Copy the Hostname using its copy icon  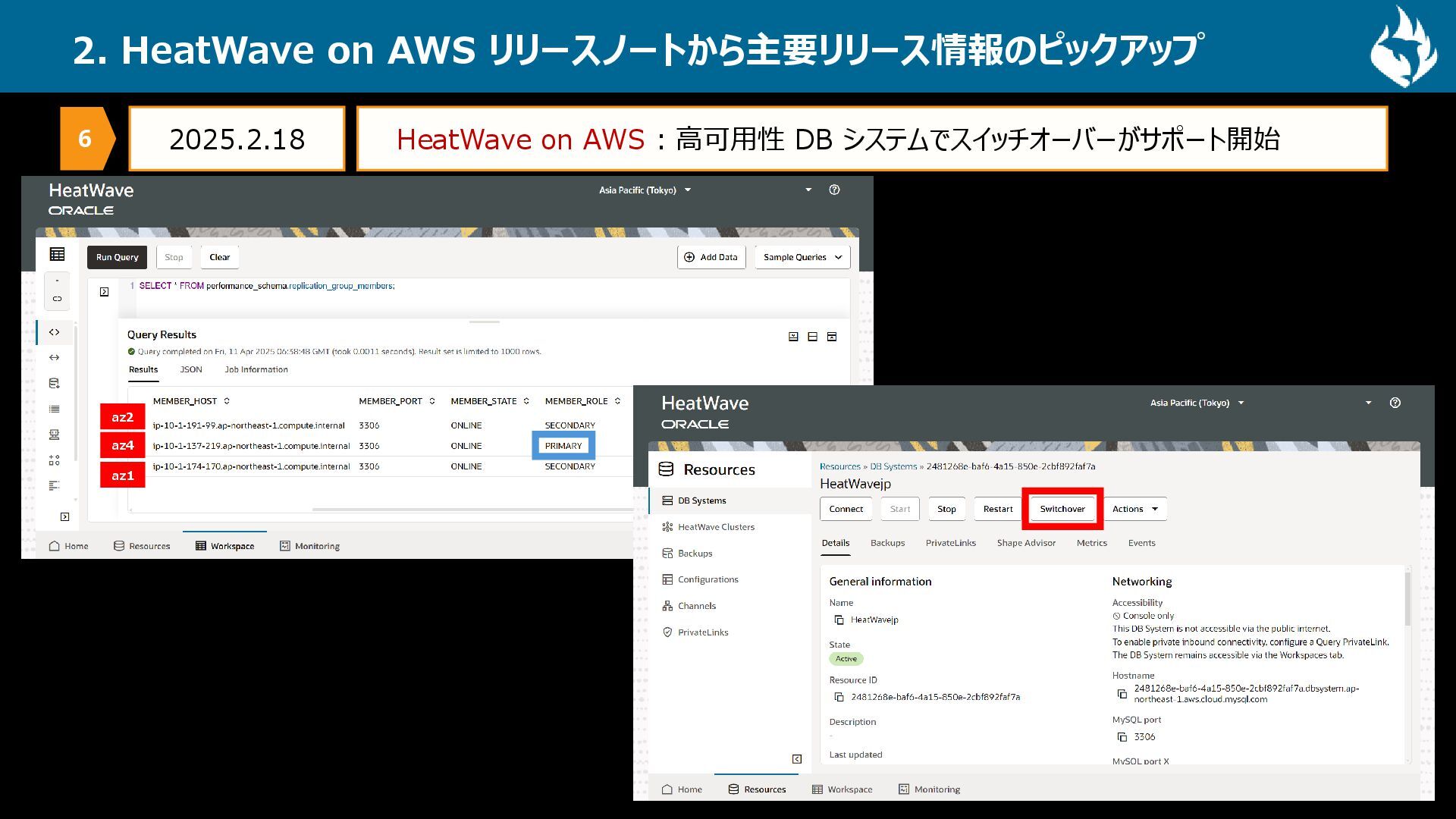coord(1122,694)
